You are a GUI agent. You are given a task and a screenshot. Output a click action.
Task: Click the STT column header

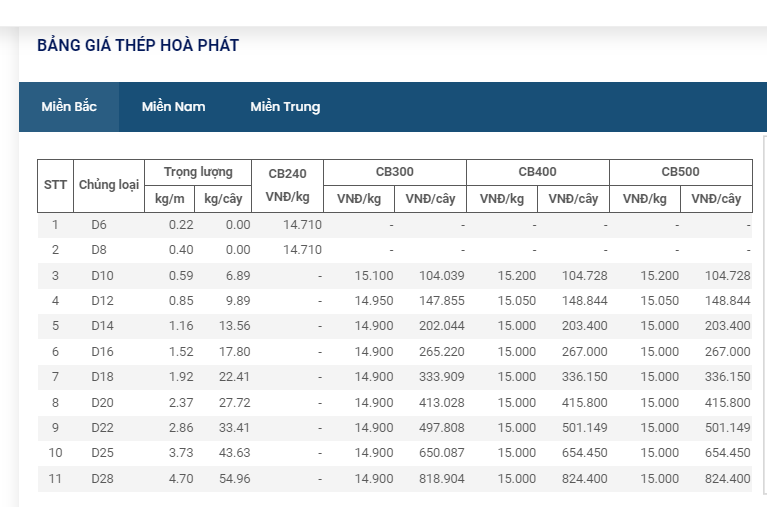[55, 185]
